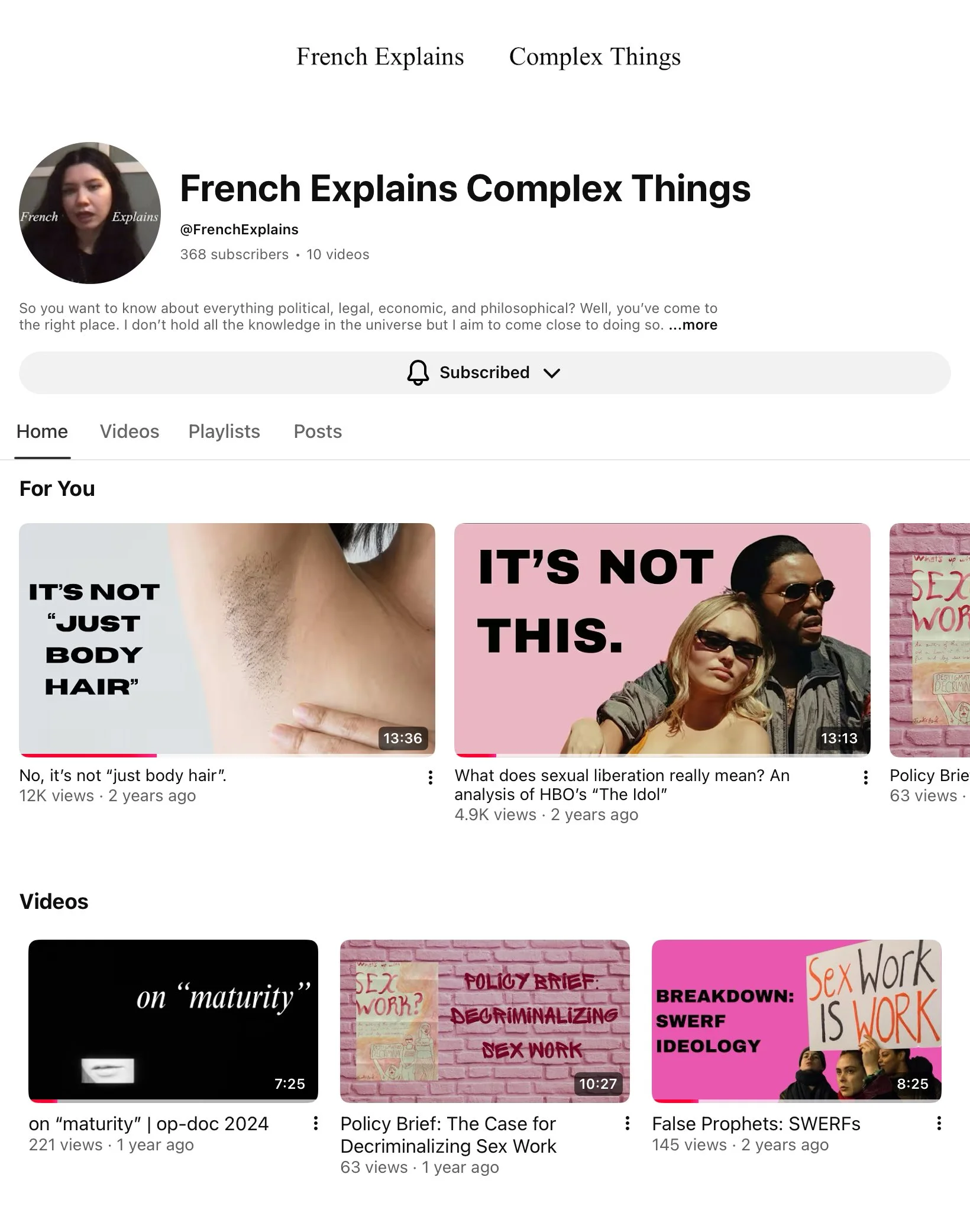The width and height of the screenshot is (970, 1232).
Task: Open the Posts tab
Action: pos(318,431)
